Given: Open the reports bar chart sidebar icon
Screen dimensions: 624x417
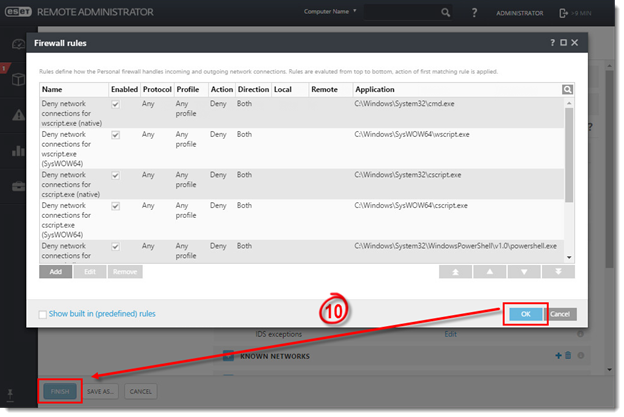Looking at the screenshot, I should point(18,150).
